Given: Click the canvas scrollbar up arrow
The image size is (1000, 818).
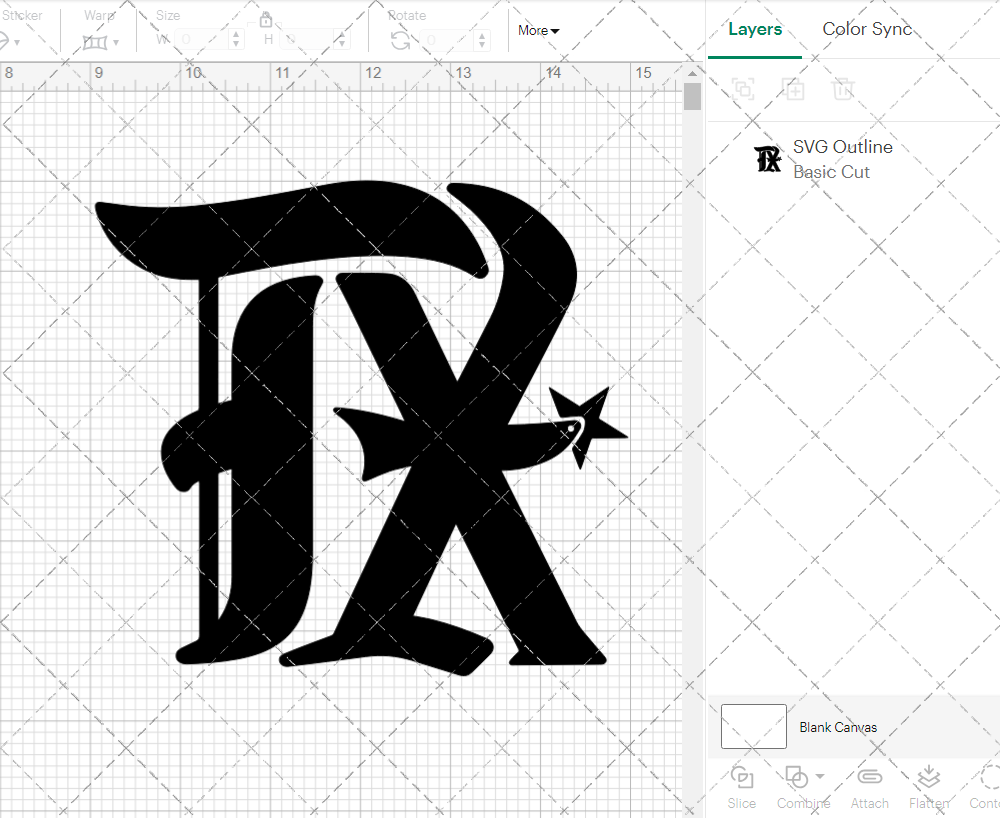Looking at the screenshot, I should coord(693,72).
